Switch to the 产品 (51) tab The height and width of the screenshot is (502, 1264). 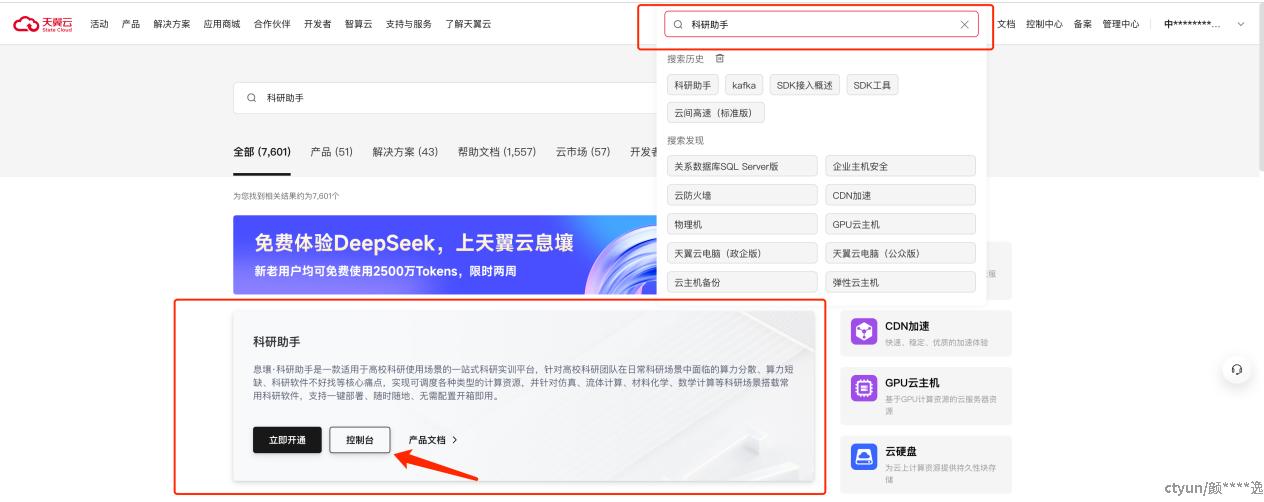click(x=331, y=152)
